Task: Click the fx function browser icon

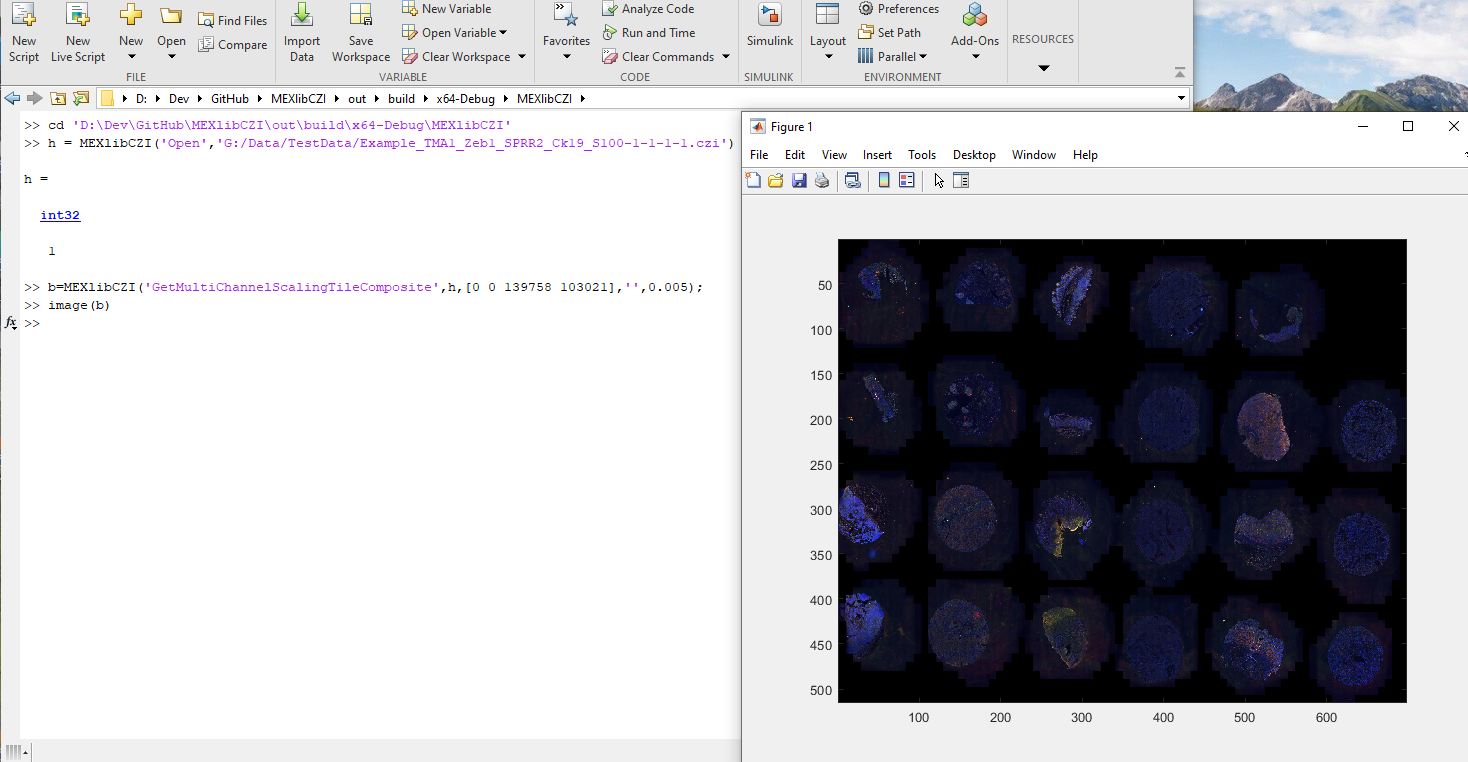Action: (11, 323)
